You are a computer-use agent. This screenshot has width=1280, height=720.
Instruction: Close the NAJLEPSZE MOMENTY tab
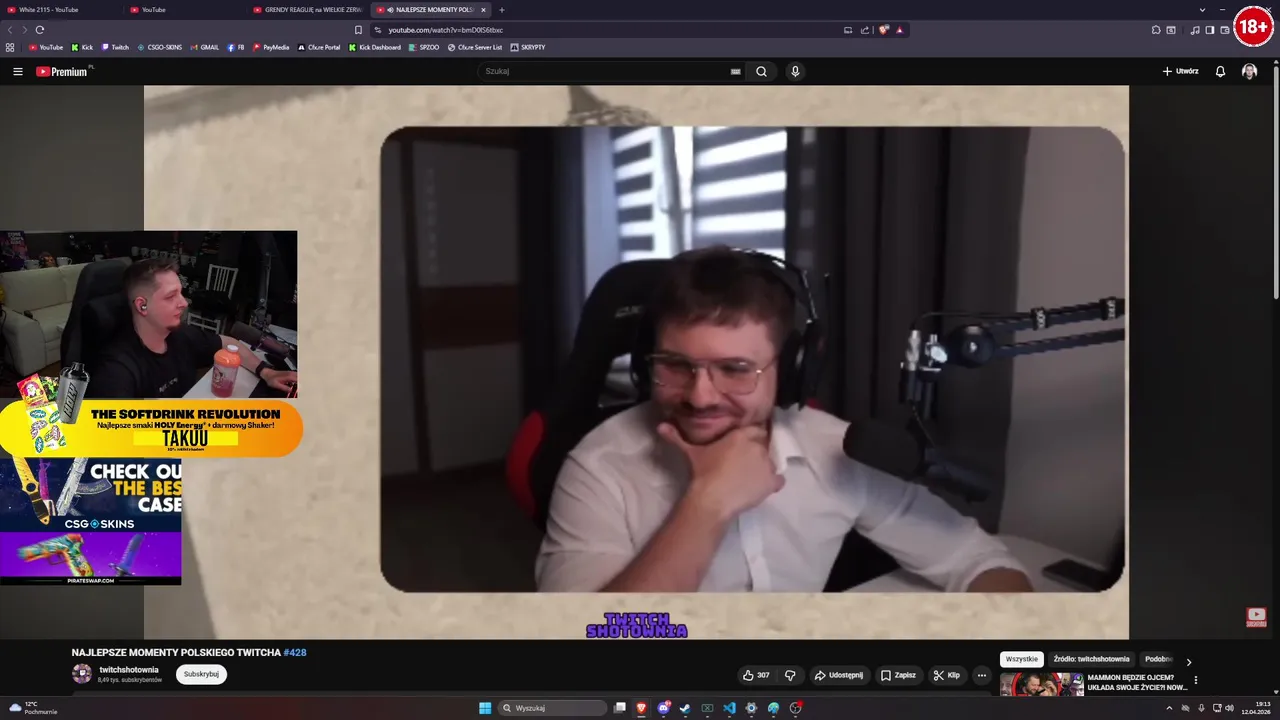(483, 10)
